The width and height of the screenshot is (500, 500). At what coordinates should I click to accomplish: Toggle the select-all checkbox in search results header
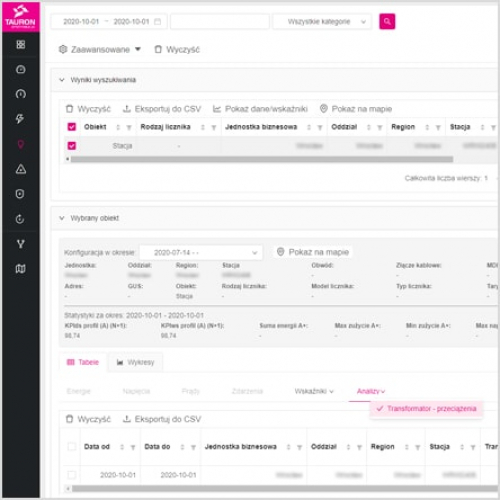[72, 127]
